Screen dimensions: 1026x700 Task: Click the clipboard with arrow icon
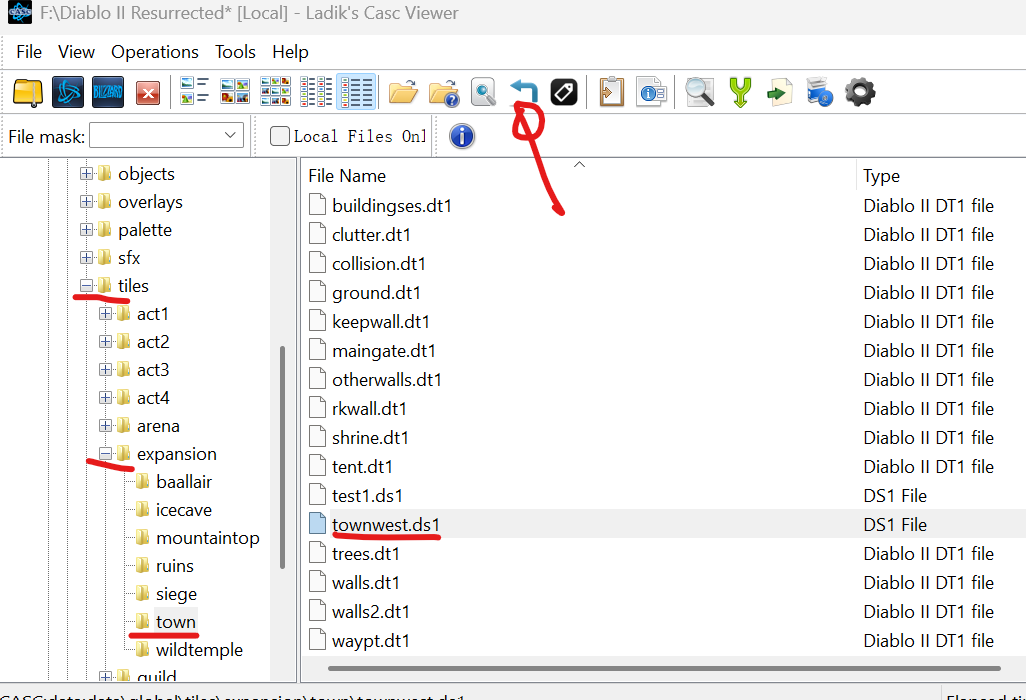(x=612, y=92)
